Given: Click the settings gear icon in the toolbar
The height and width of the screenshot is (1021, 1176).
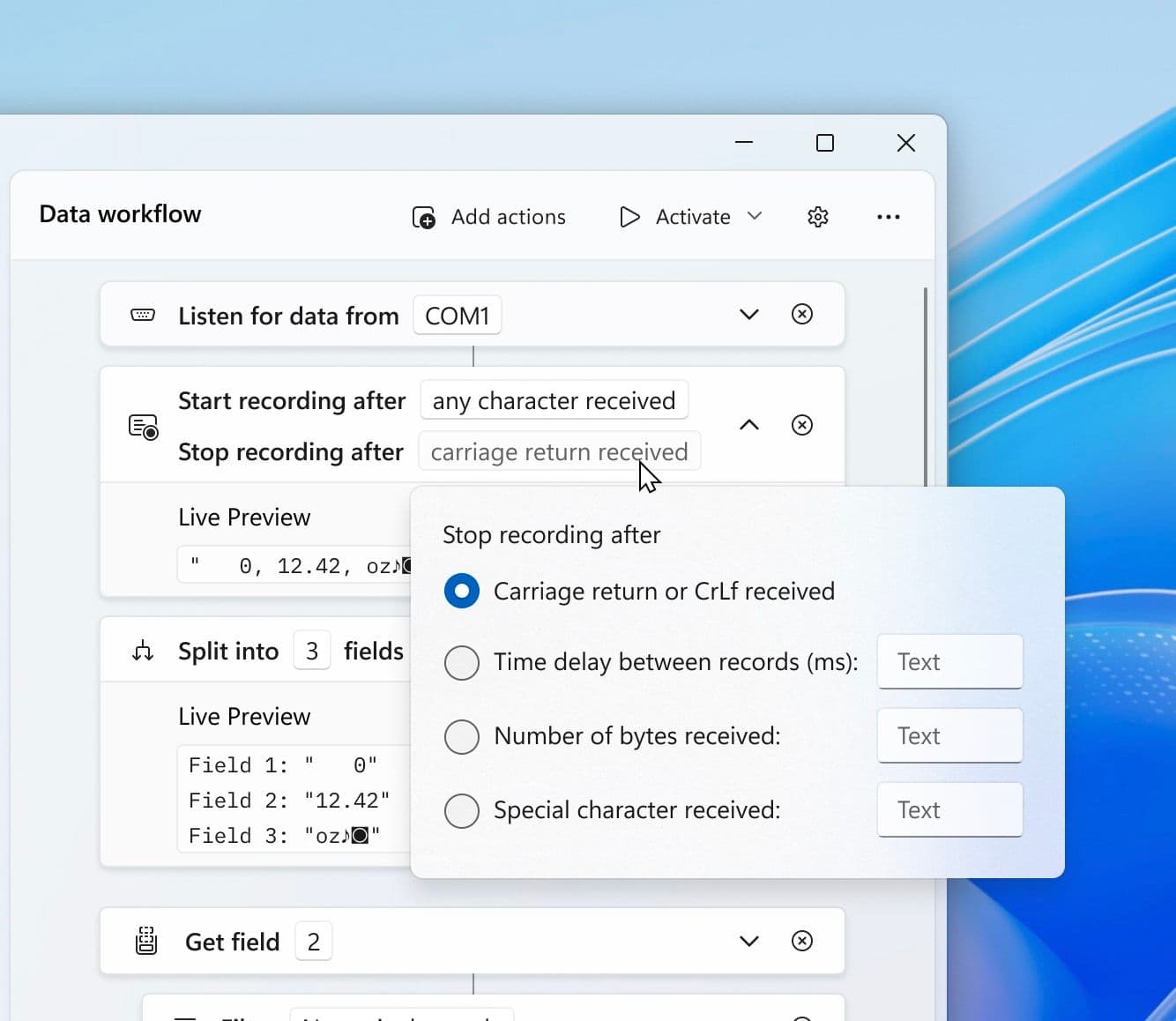Looking at the screenshot, I should [817, 217].
